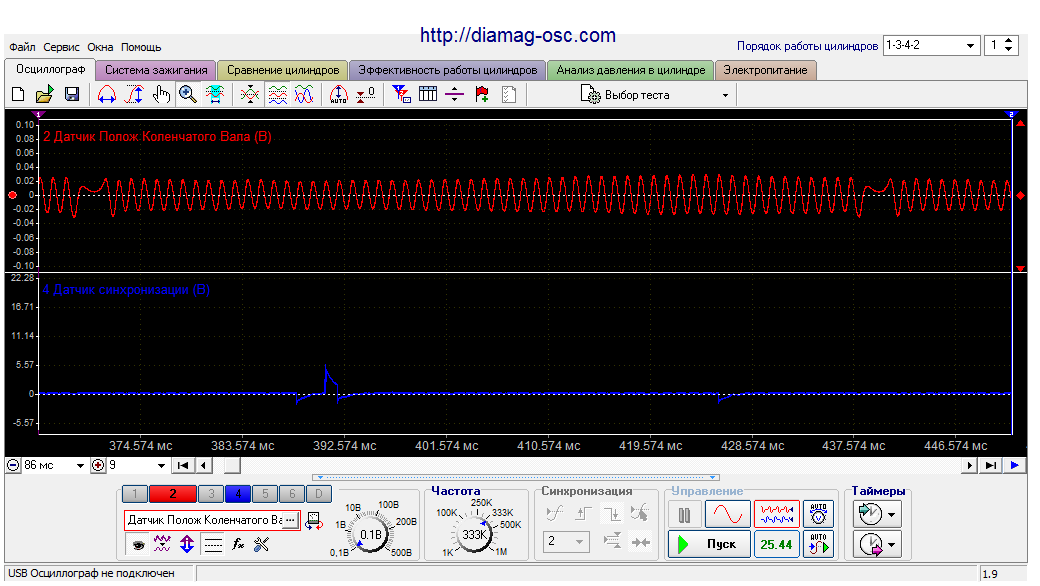The height and width of the screenshot is (586, 1040).
Task: Create a new file with the blank page icon
Action: (x=18, y=95)
